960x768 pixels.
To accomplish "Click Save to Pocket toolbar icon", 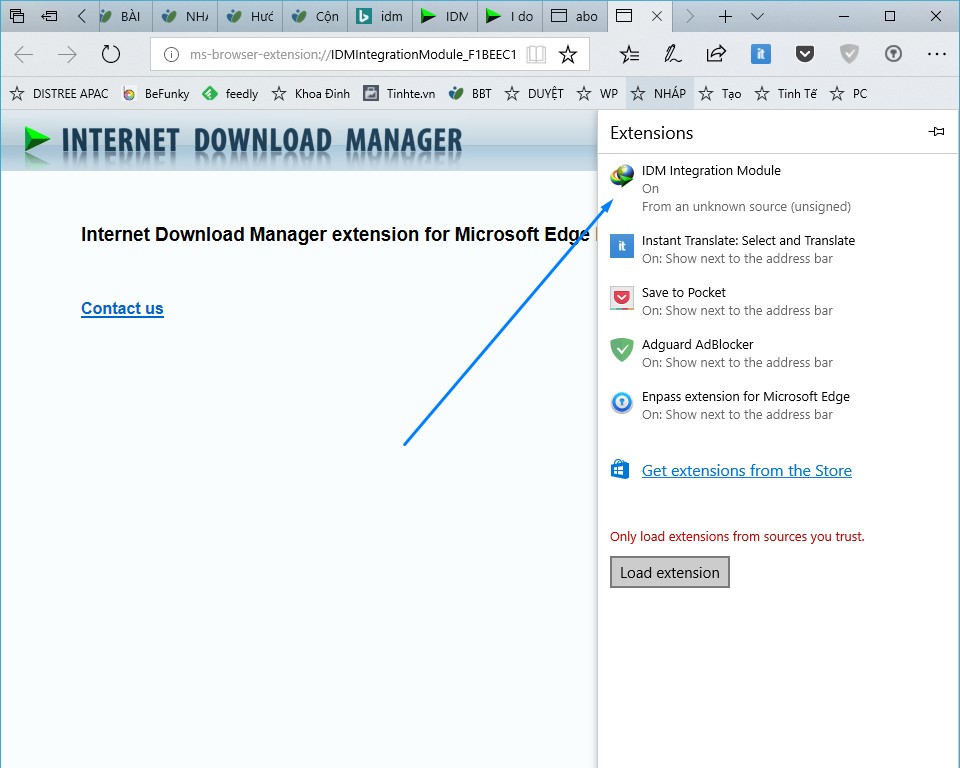I will tap(804, 55).
